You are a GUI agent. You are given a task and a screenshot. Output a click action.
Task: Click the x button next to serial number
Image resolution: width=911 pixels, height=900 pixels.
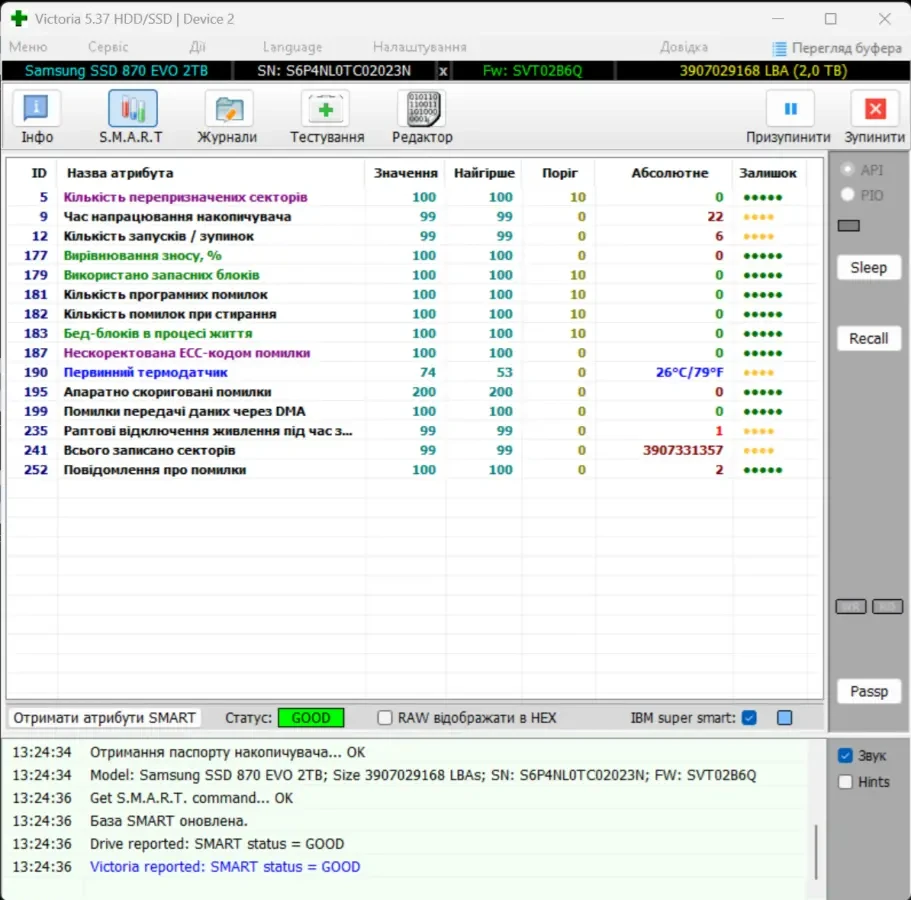click(x=443, y=71)
